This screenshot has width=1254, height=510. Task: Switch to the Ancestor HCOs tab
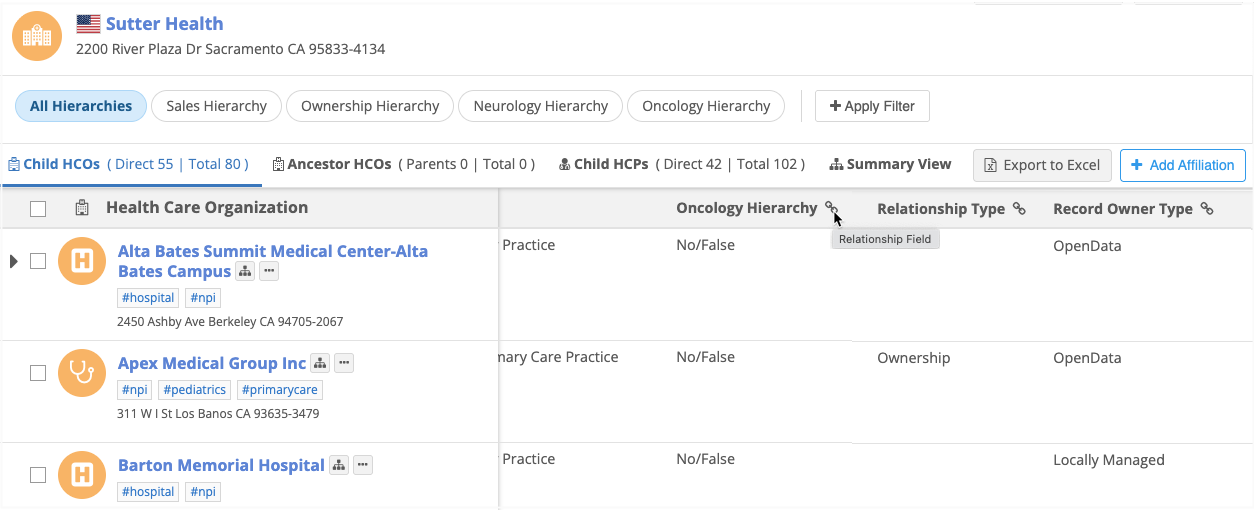pos(404,164)
